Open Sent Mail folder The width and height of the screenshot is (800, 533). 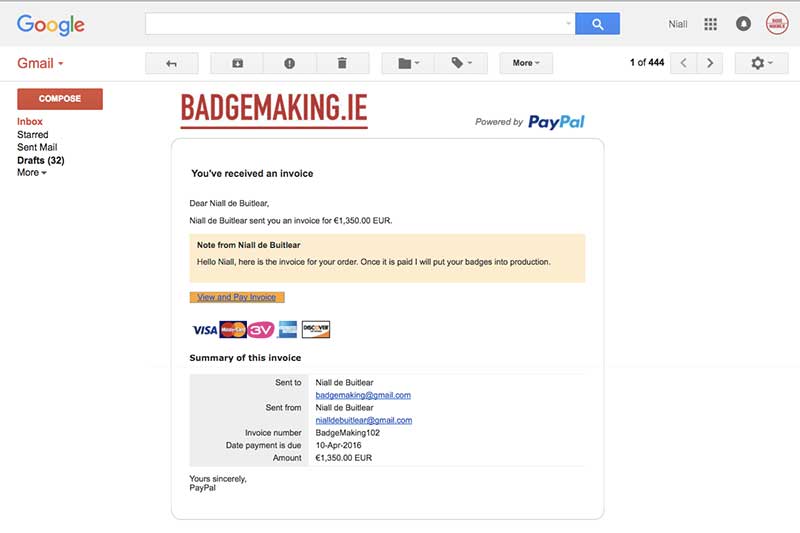(x=37, y=147)
